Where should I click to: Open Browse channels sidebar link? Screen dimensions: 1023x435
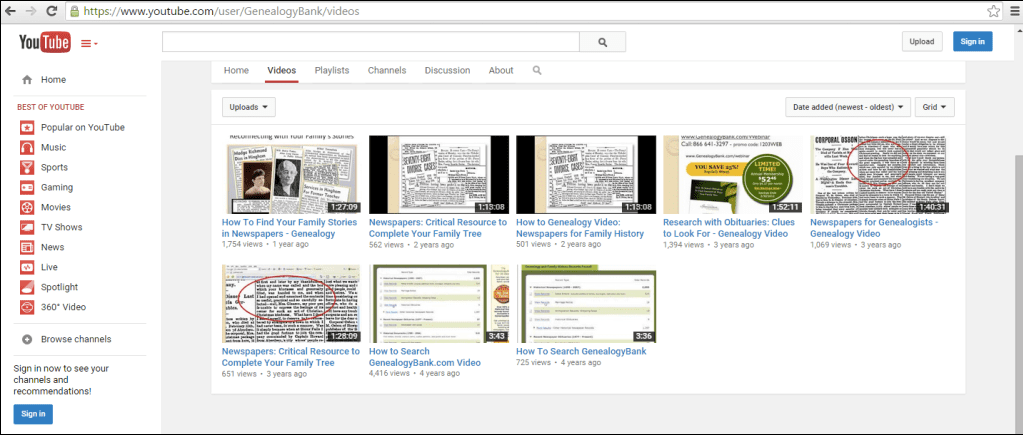tap(76, 339)
